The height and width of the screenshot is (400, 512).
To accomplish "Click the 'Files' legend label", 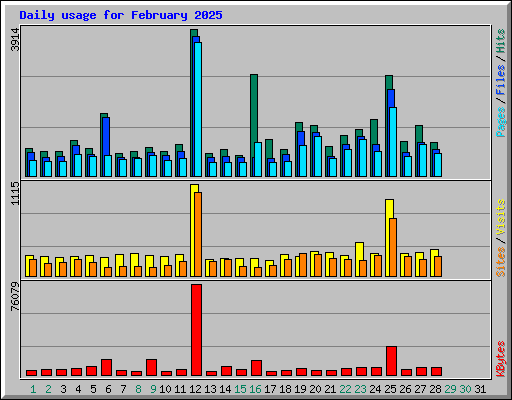I will click(x=501, y=80).
